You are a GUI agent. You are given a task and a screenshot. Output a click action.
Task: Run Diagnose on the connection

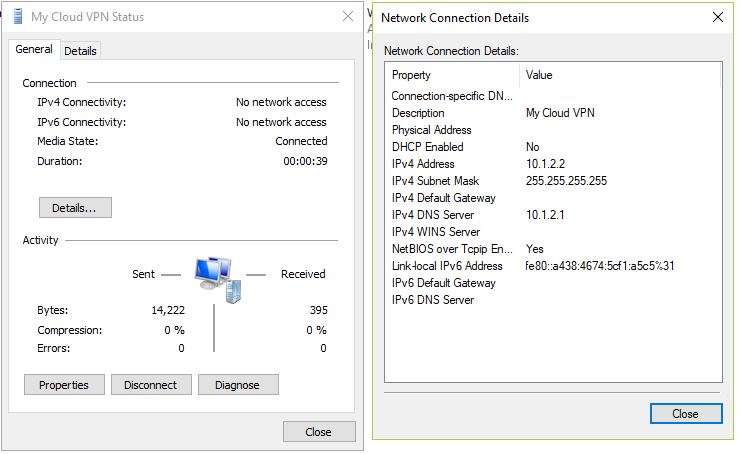click(x=237, y=385)
